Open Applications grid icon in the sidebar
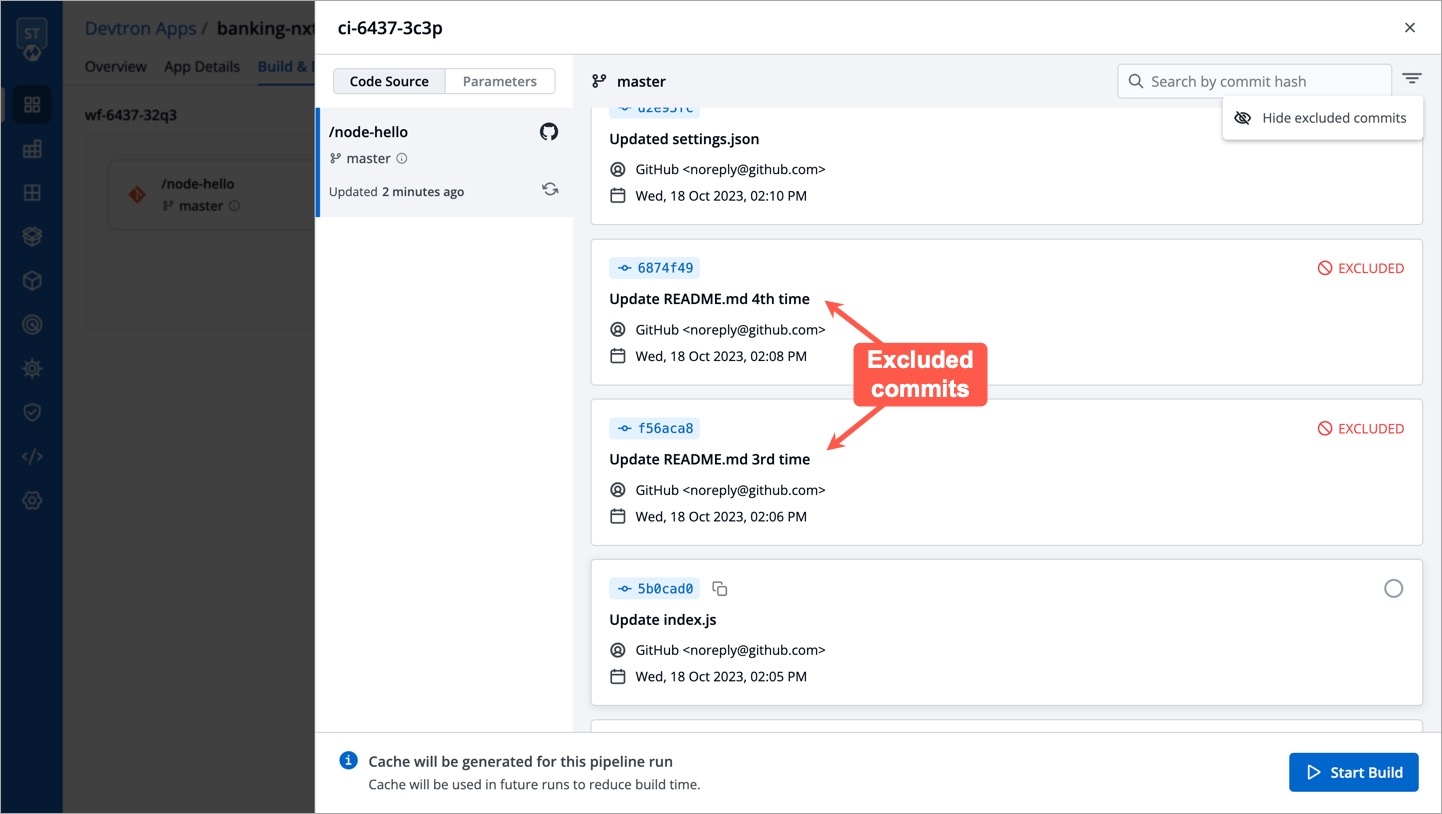Viewport: 1442px width, 814px height. pos(32,105)
